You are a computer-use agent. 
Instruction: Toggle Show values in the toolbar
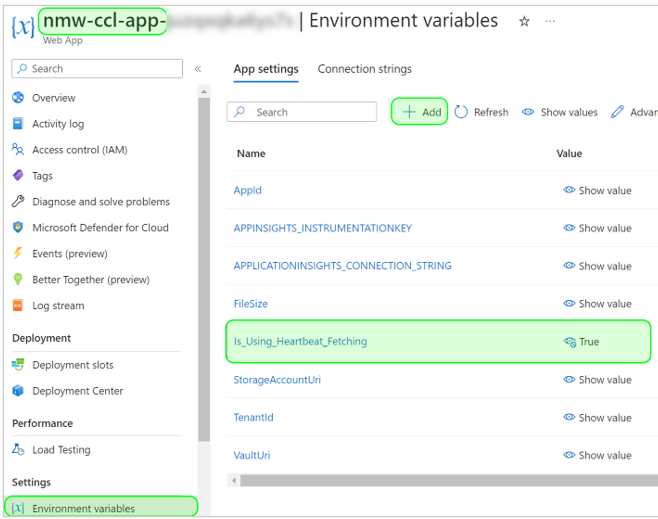click(x=559, y=112)
